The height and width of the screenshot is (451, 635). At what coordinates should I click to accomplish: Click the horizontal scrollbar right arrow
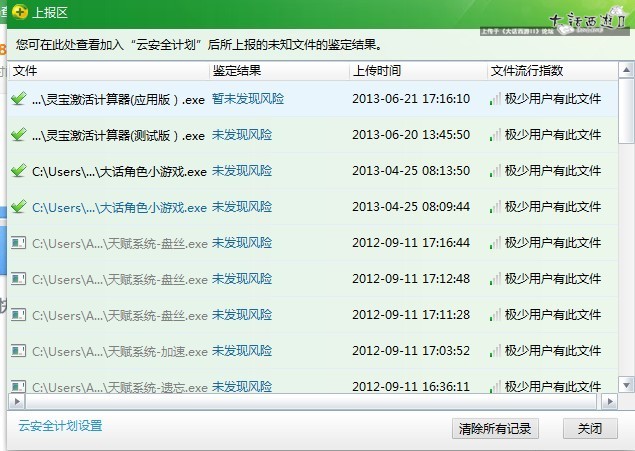click(609, 402)
